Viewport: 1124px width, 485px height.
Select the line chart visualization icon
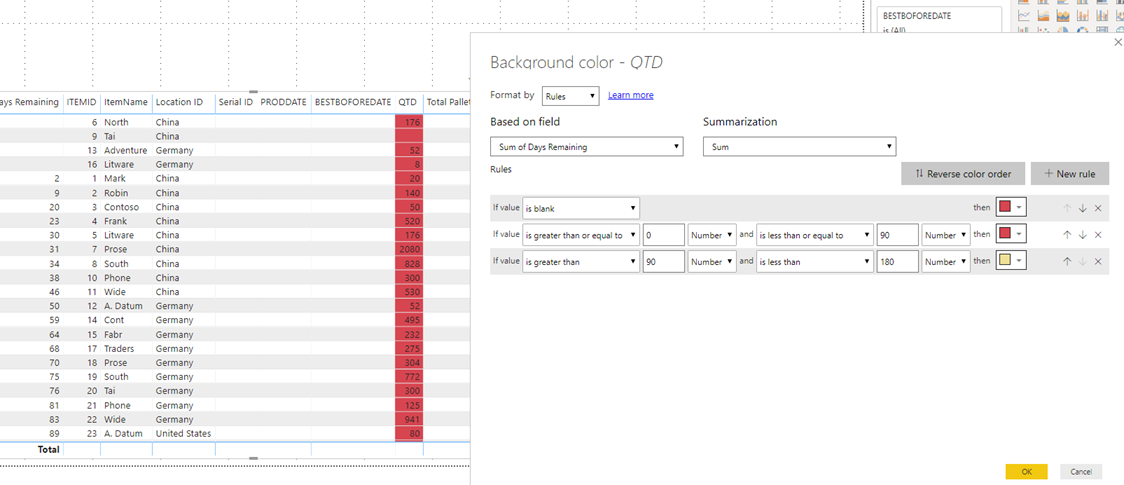1024,15
